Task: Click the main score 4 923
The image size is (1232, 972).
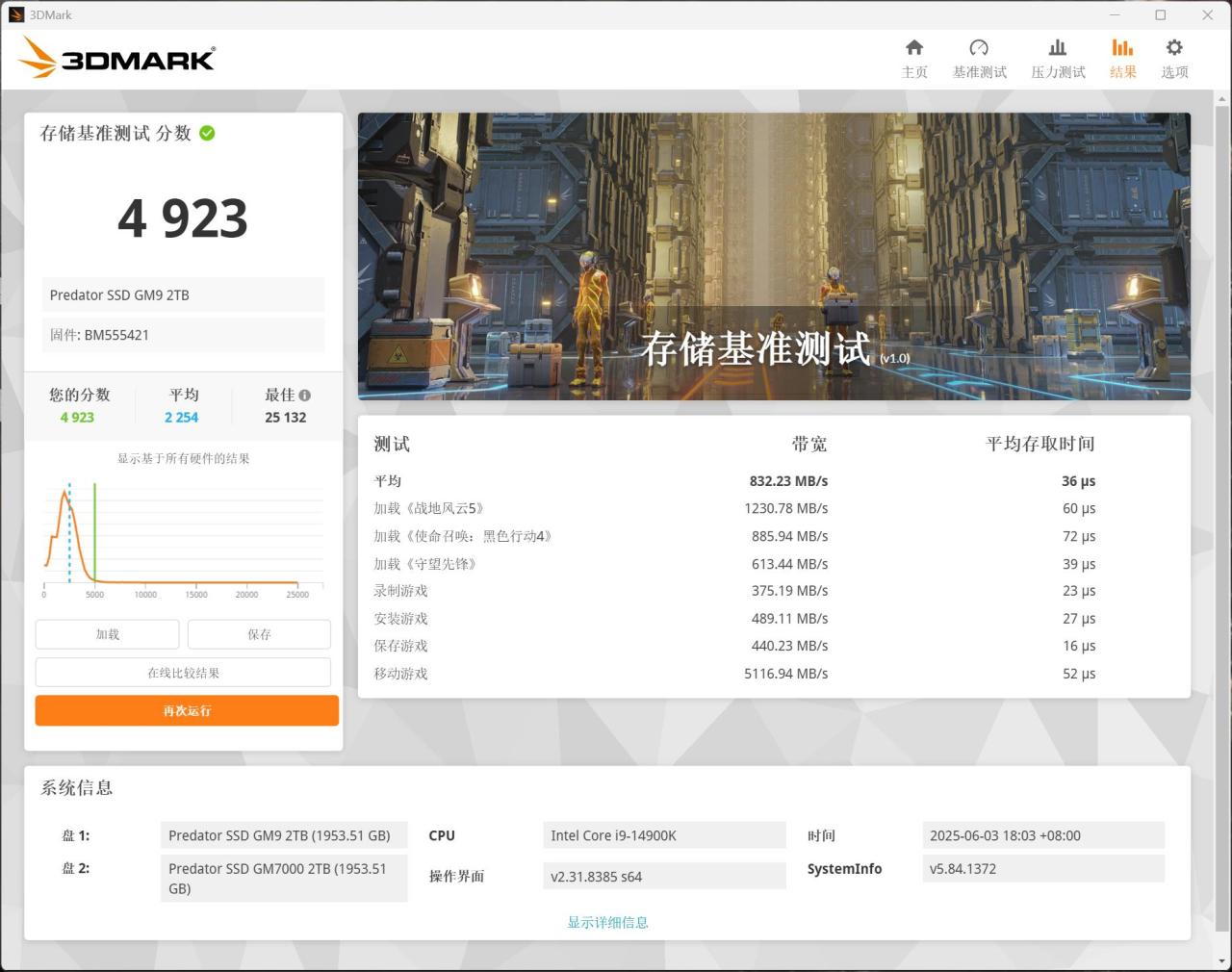Action: click(x=183, y=218)
